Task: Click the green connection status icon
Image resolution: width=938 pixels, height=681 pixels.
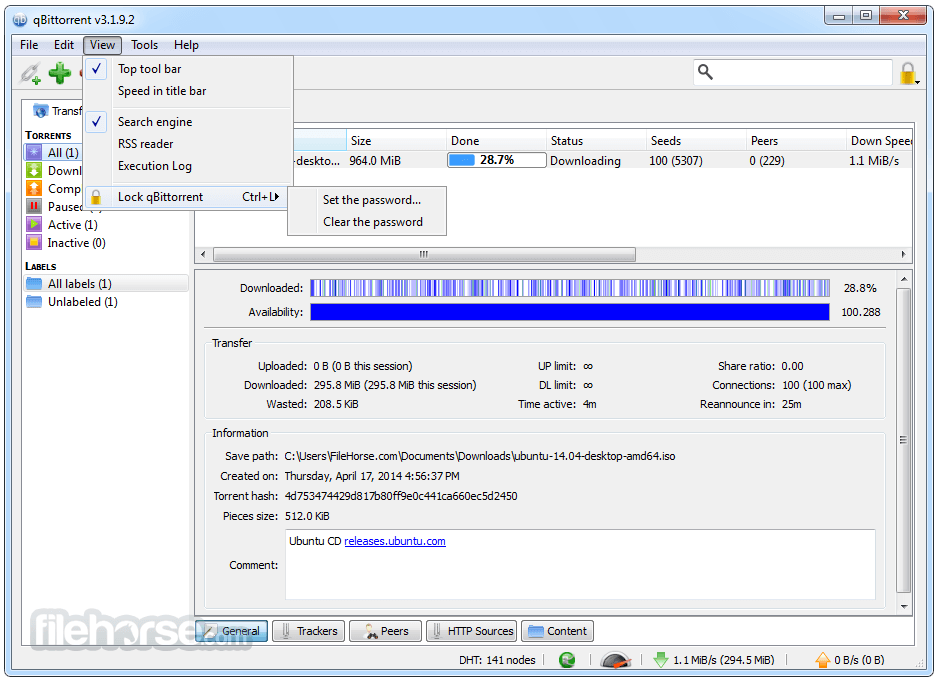Action: 567,659
